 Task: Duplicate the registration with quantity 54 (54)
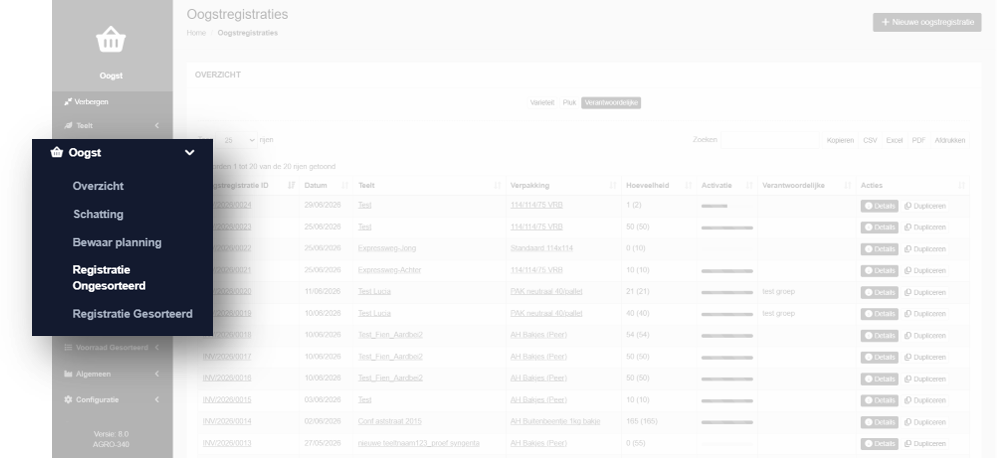coord(925,336)
